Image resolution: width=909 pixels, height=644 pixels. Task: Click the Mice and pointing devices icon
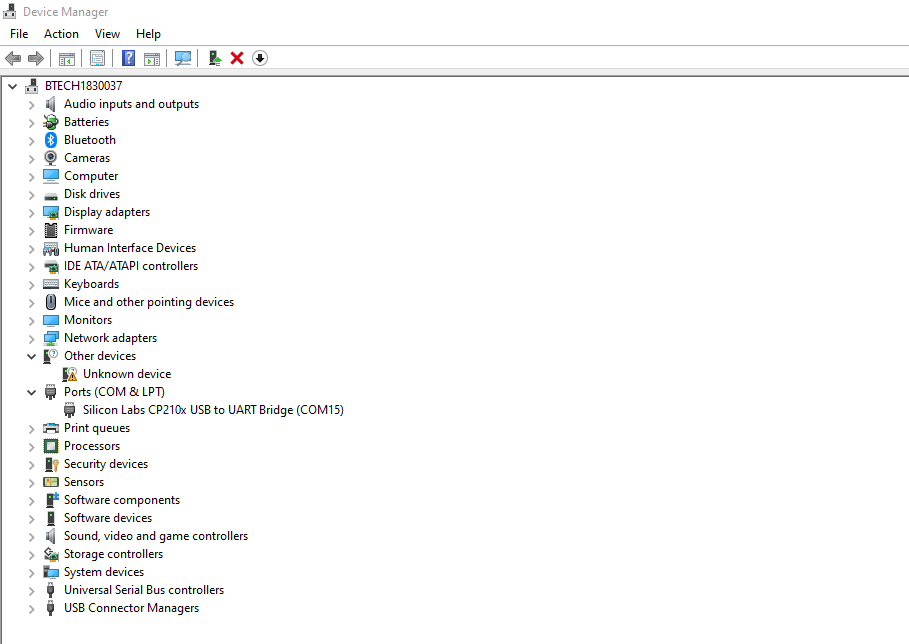tap(51, 302)
